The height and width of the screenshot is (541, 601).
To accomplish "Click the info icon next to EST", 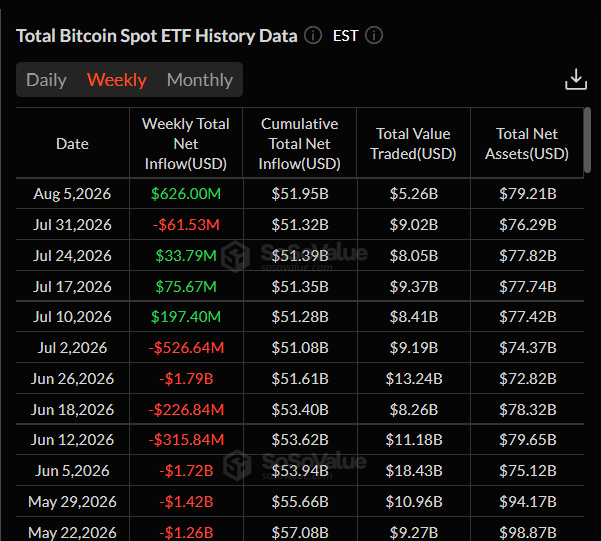I will (x=374, y=36).
